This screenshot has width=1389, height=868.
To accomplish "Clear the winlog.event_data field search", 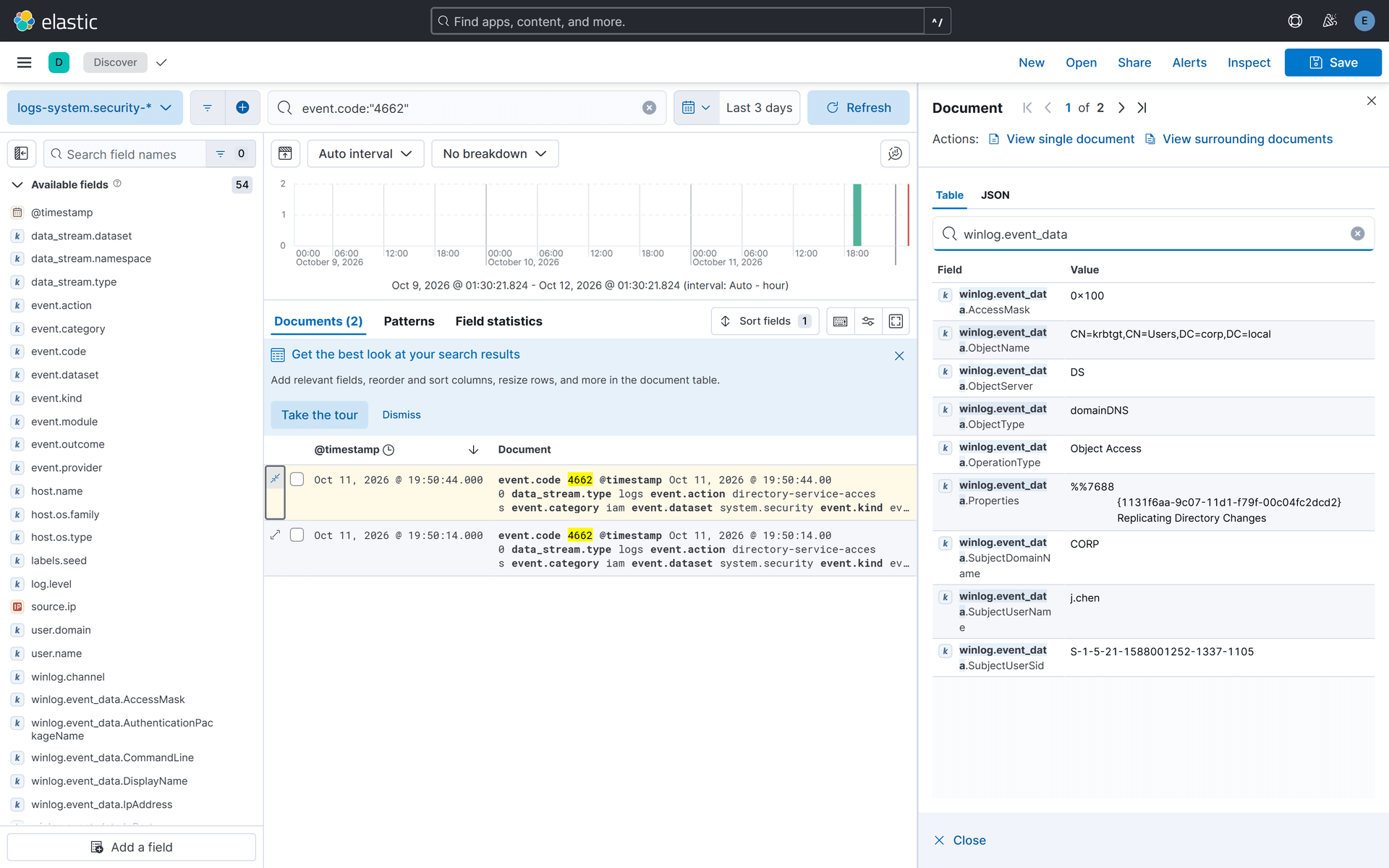I will pyautogui.click(x=1357, y=234).
